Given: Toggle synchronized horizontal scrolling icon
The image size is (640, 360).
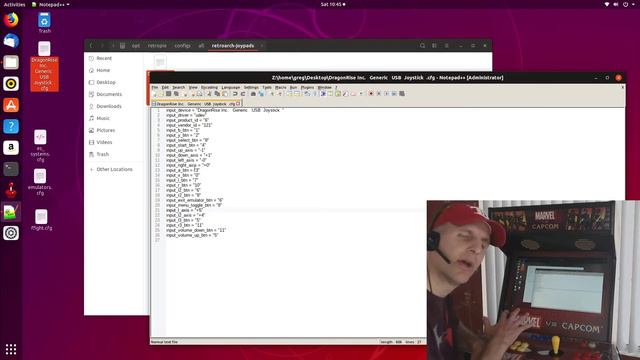Looking at the screenshot, I should click(297, 93).
